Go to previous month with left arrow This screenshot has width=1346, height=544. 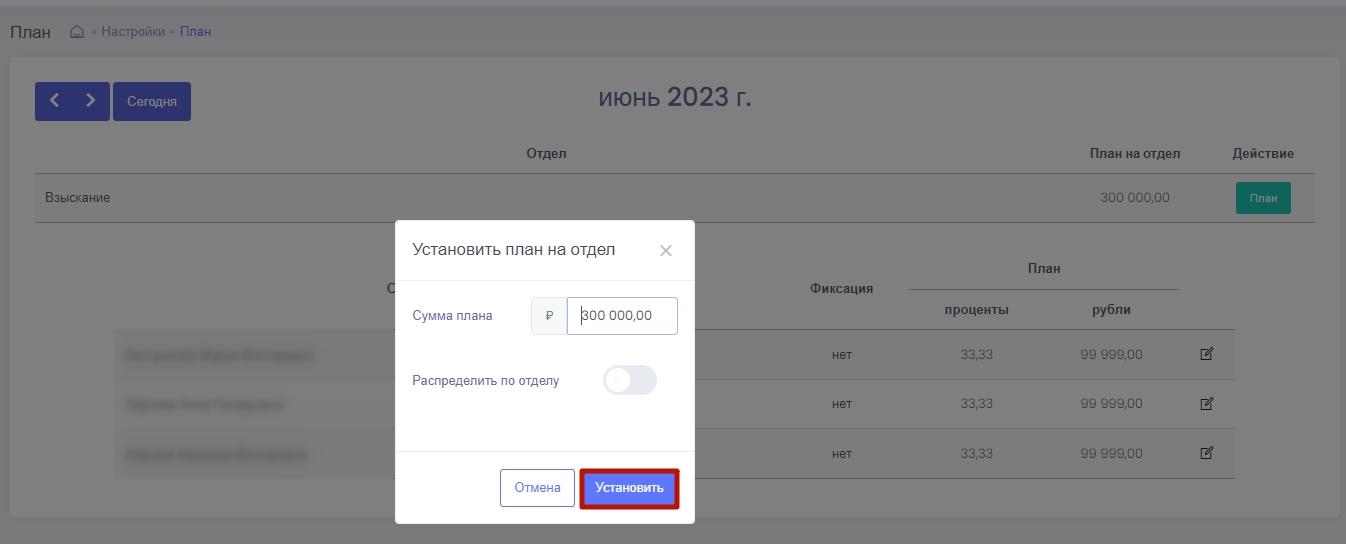(x=54, y=101)
